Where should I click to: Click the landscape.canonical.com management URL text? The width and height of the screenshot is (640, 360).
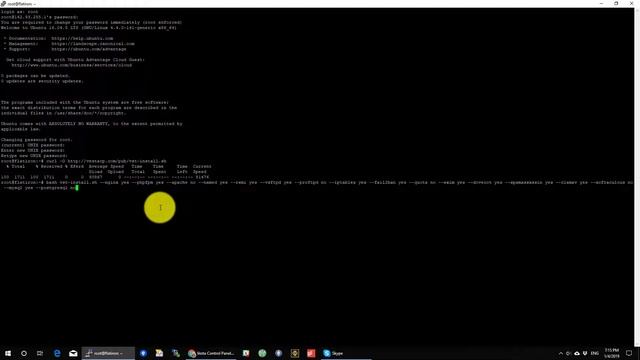pyautogui.click(x=93, y=44)
